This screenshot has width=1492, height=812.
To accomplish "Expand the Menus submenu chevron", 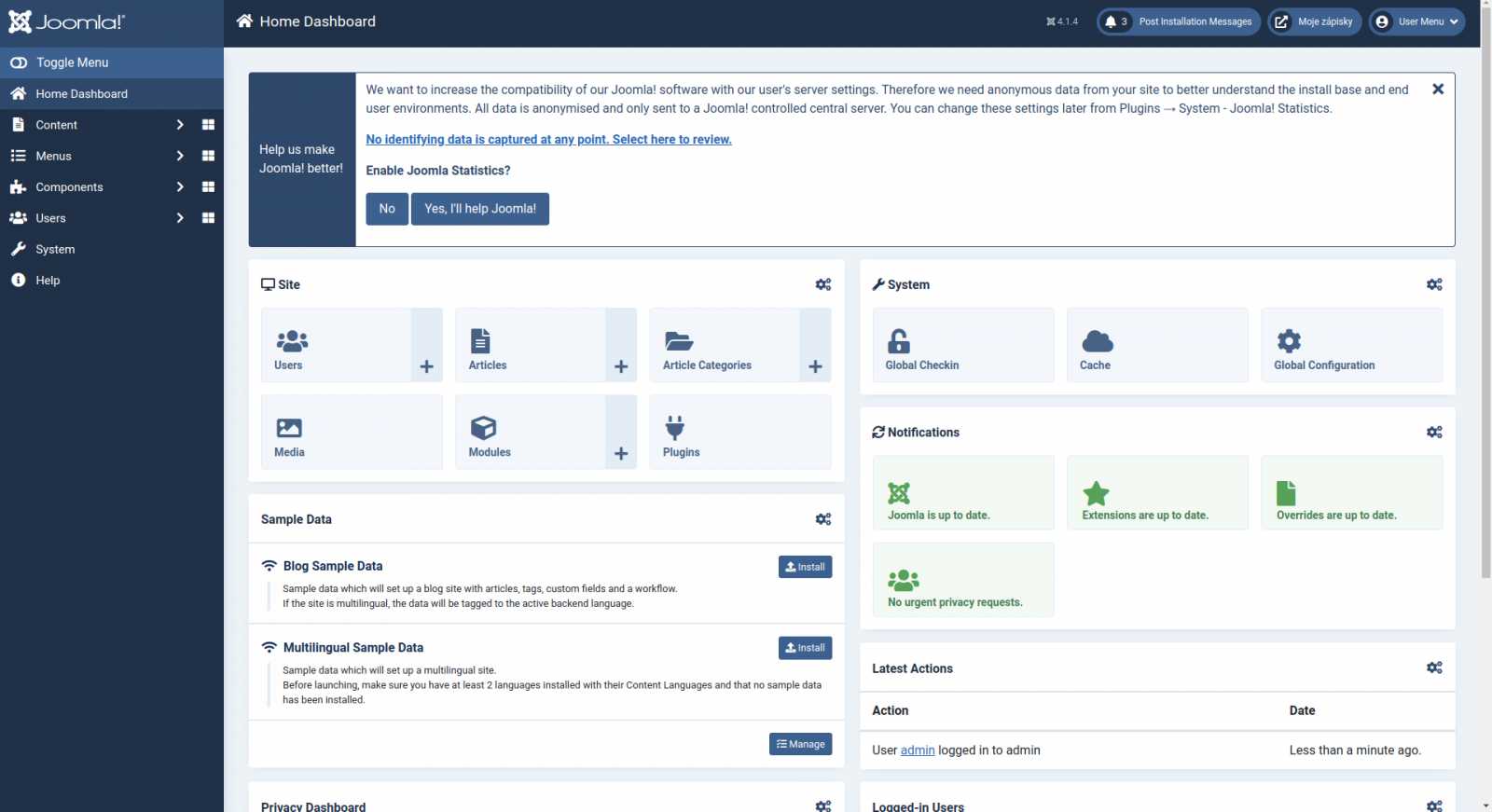I will coord(180,156).
